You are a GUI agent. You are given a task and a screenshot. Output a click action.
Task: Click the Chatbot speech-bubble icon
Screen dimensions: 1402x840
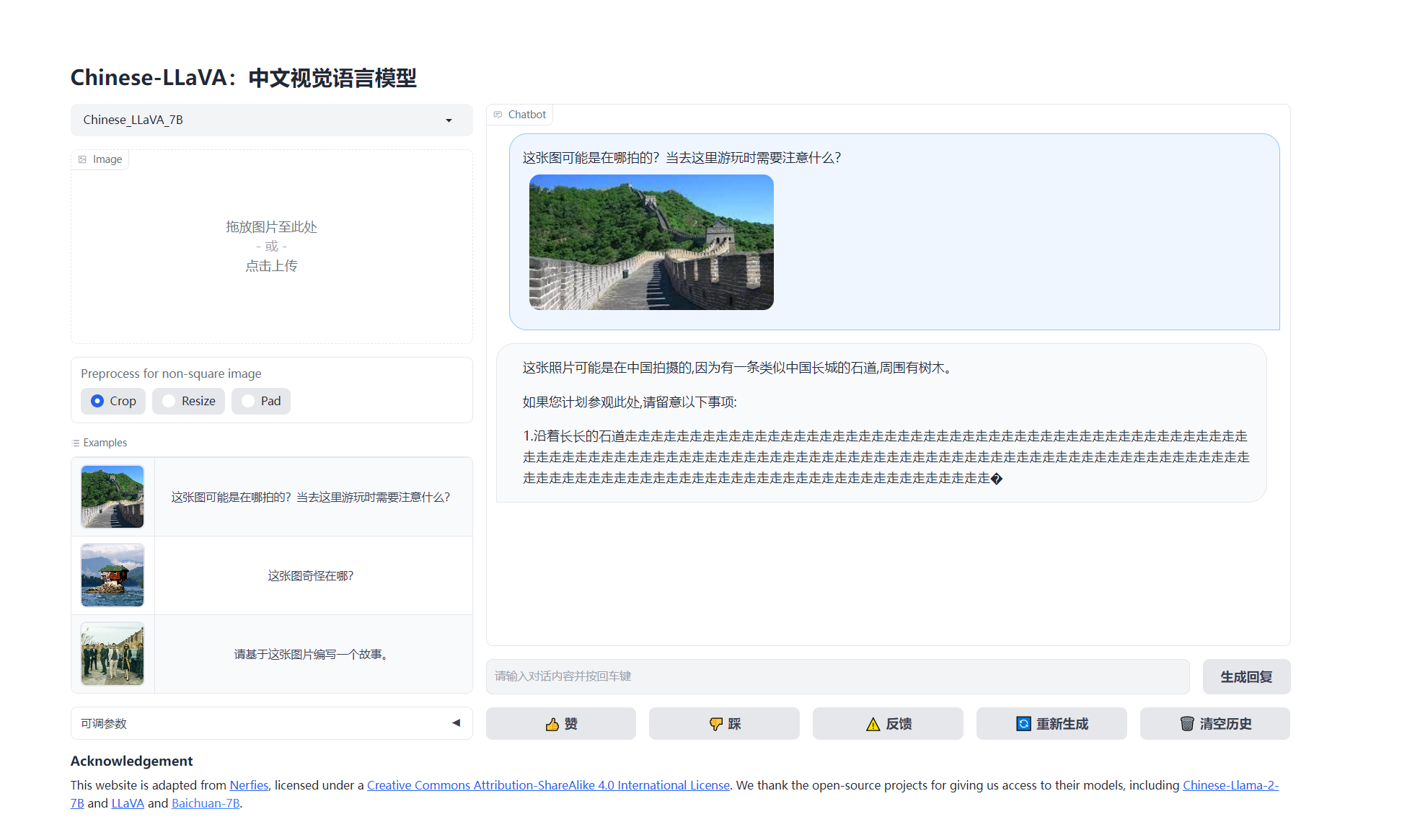pyautogui.click(x=498, y=114)
